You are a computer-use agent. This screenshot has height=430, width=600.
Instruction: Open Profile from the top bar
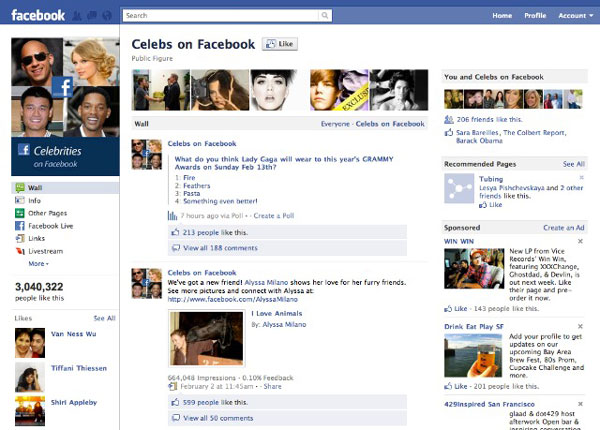click(x=535, y=16)
